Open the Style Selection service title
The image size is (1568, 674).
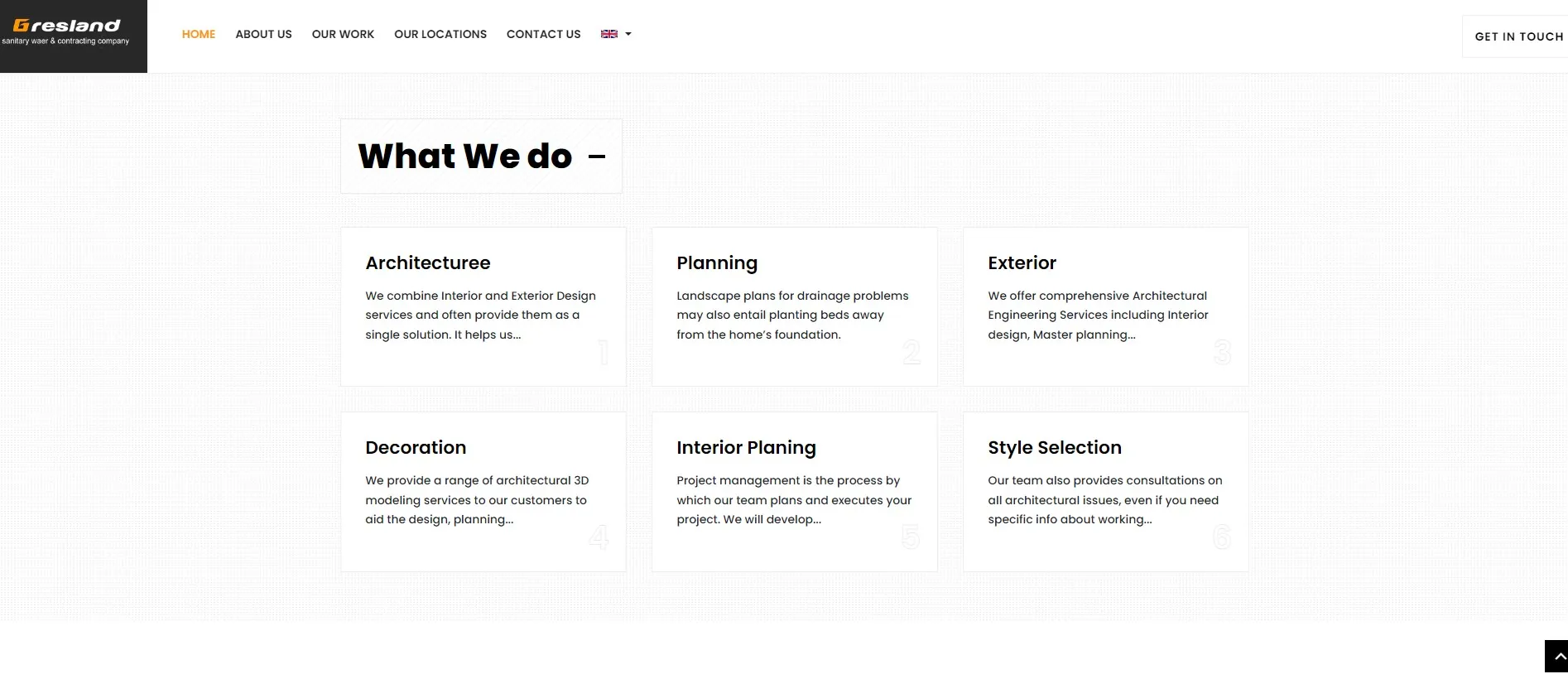pos(1055,448)
